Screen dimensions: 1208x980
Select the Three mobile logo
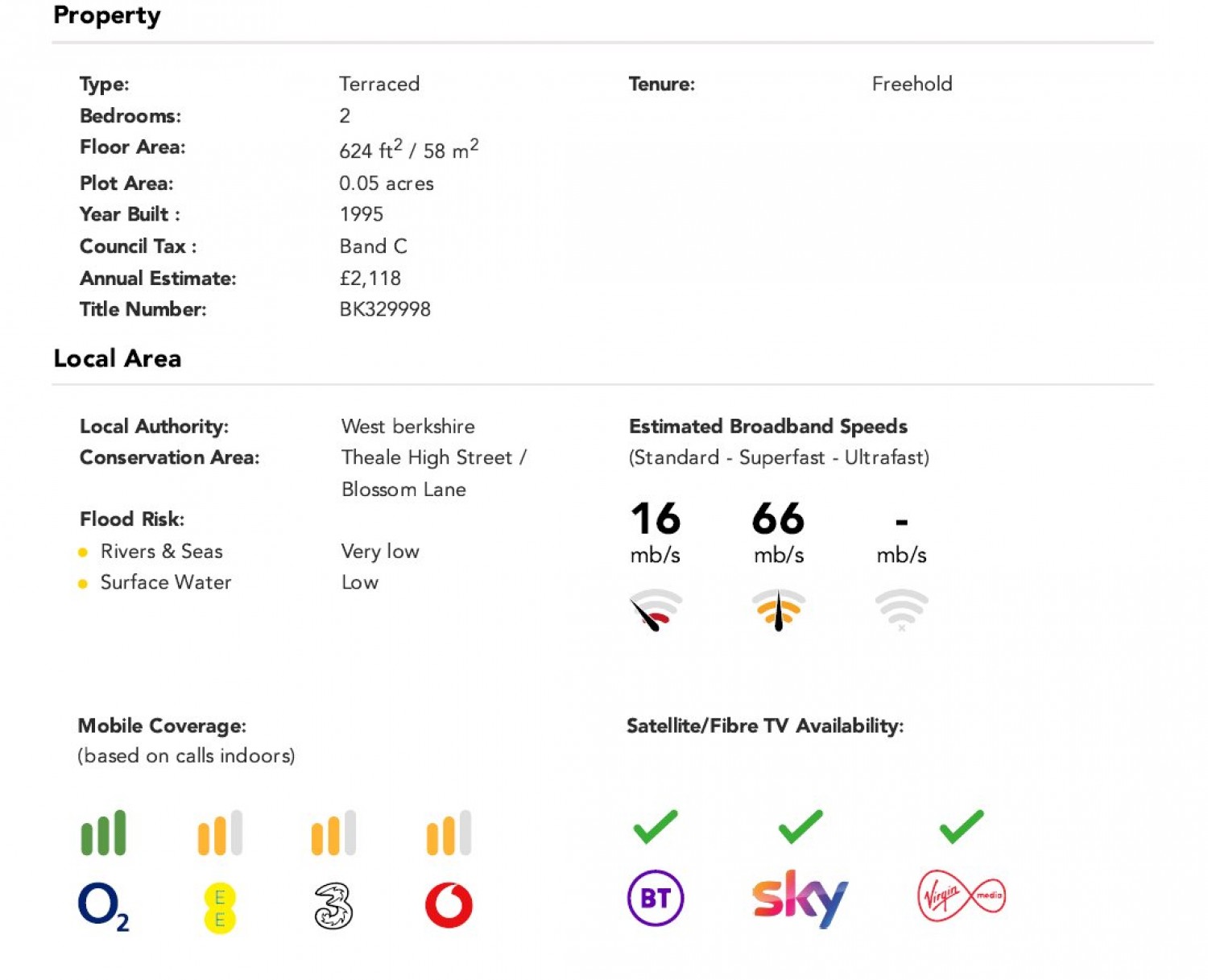pos(333,906)
